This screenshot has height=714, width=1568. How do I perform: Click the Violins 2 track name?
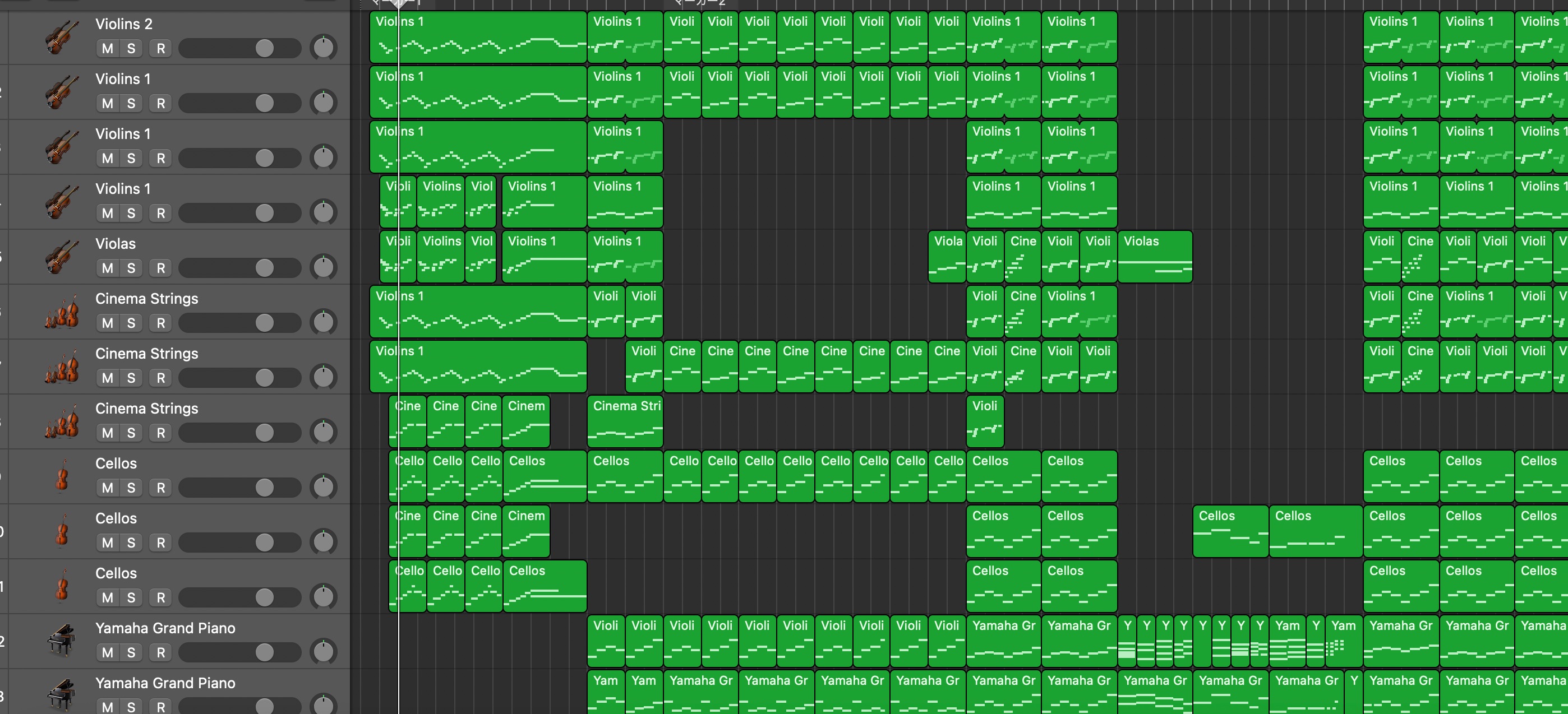pyautogui.click(x=123, y=24)
